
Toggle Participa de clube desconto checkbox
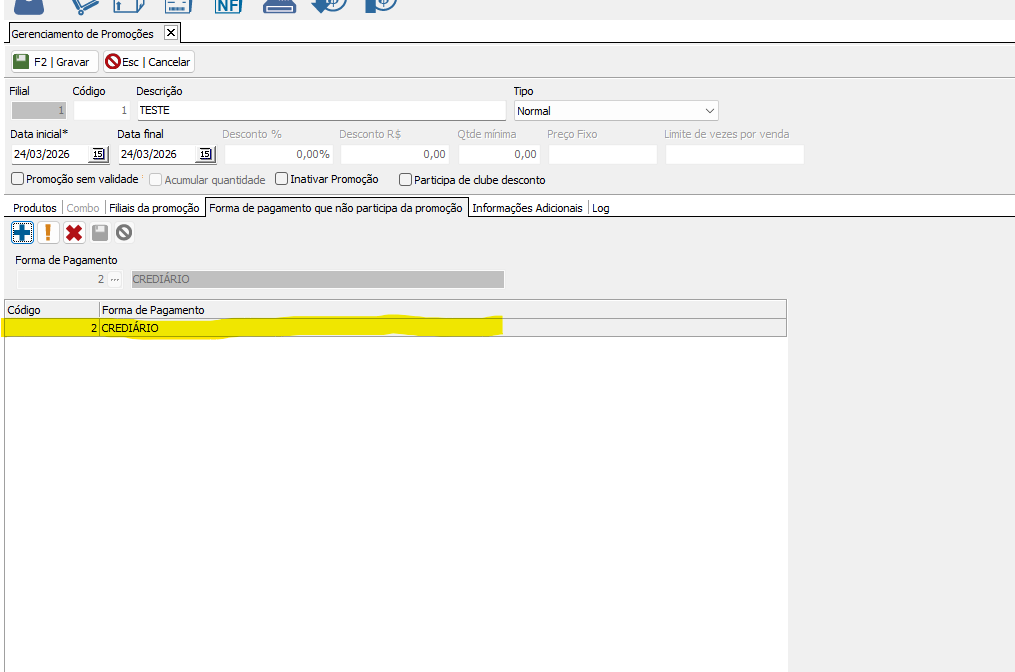tap(405, 180)
